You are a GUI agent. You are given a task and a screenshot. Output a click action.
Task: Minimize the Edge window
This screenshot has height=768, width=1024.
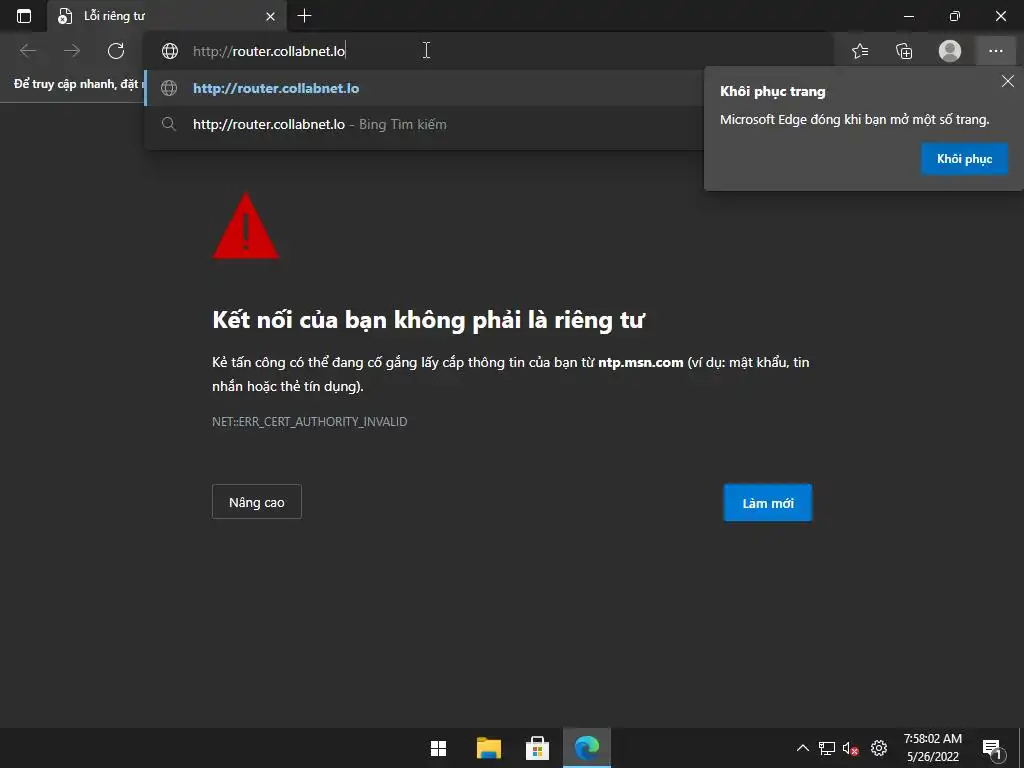click(909, 16)
